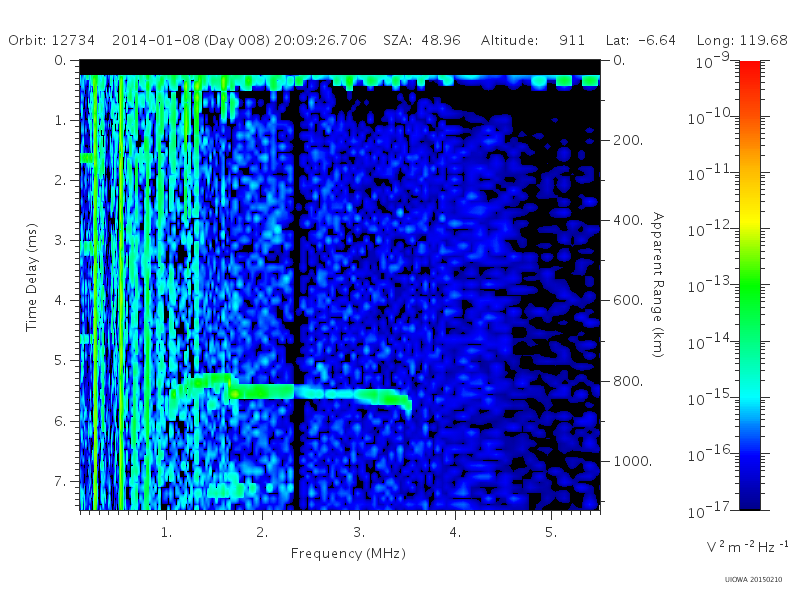The width and height of the screenshot is (800, 600).
Task: Click the 5. tick label on frequency axis
Action: click(551, 532)
